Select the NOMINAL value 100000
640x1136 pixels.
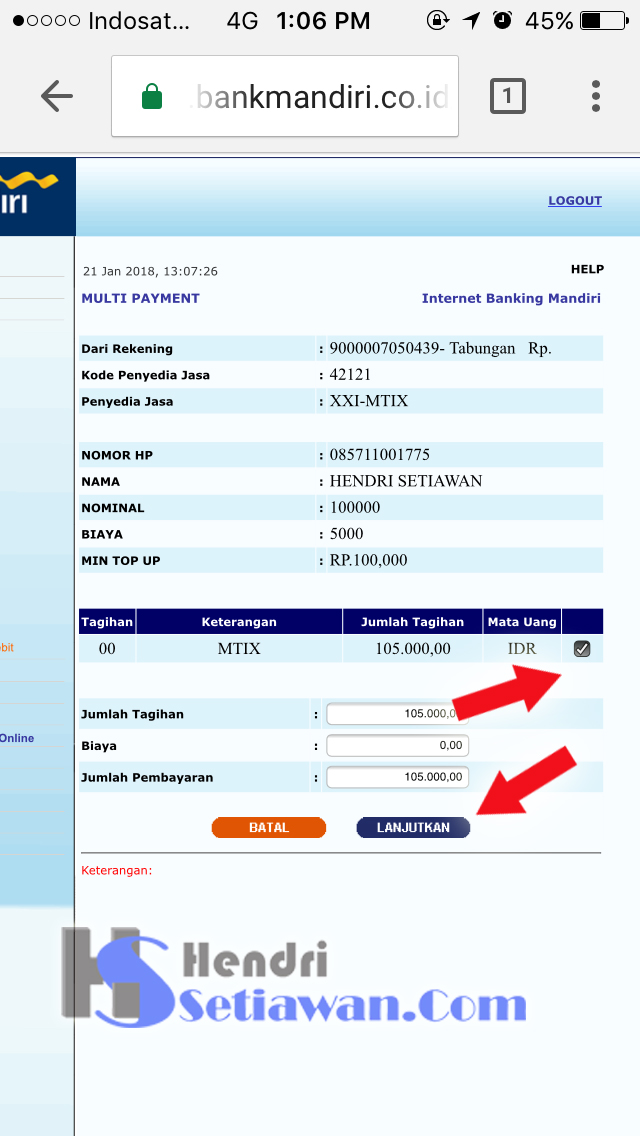354,508
